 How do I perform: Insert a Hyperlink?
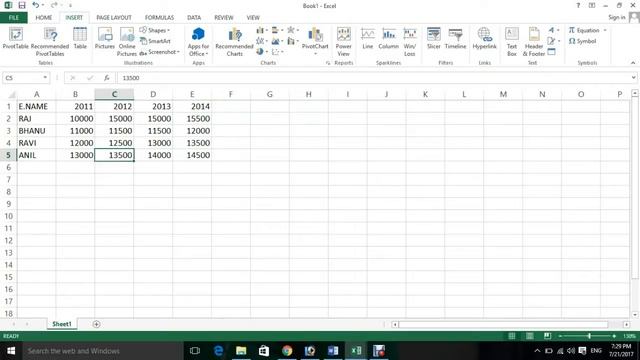(x=484, y=38)
